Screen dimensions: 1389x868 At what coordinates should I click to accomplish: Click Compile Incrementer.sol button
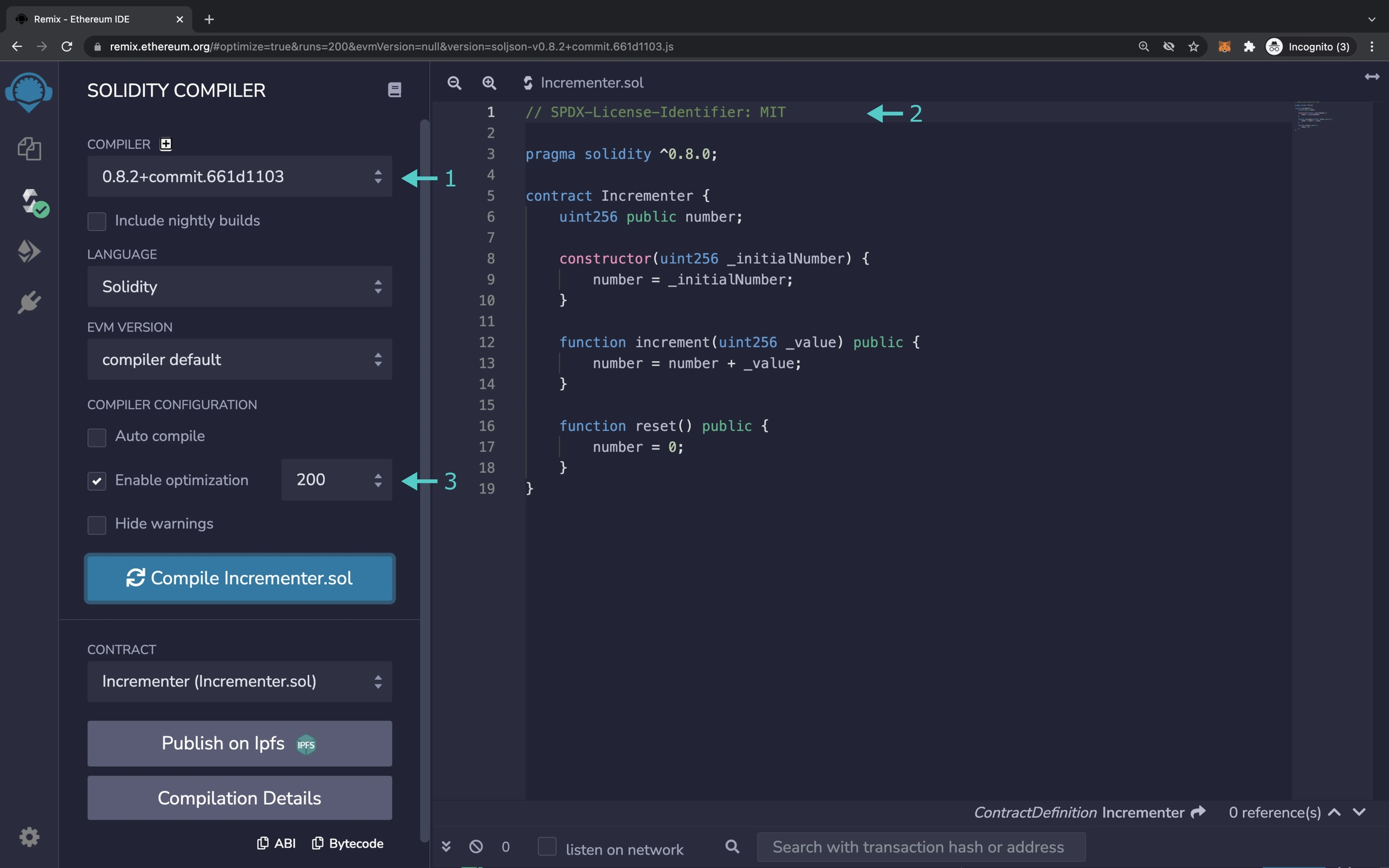[x=239, y=578]
